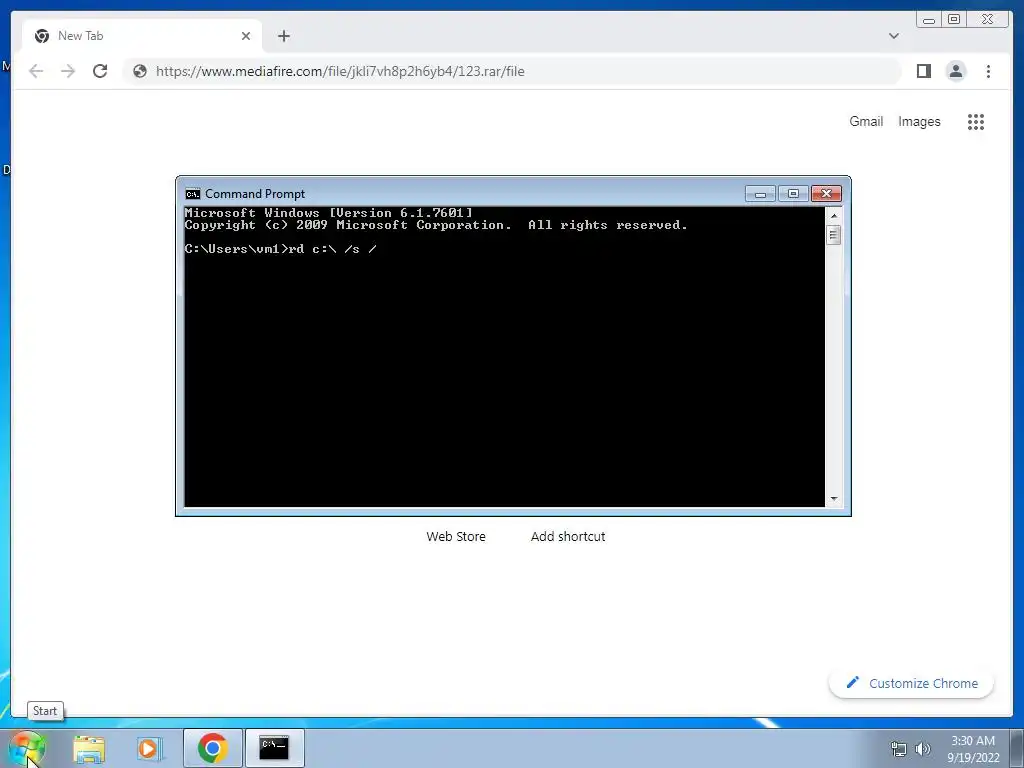
Task: Click the Show desktop strip
Action: [1018, 748]
